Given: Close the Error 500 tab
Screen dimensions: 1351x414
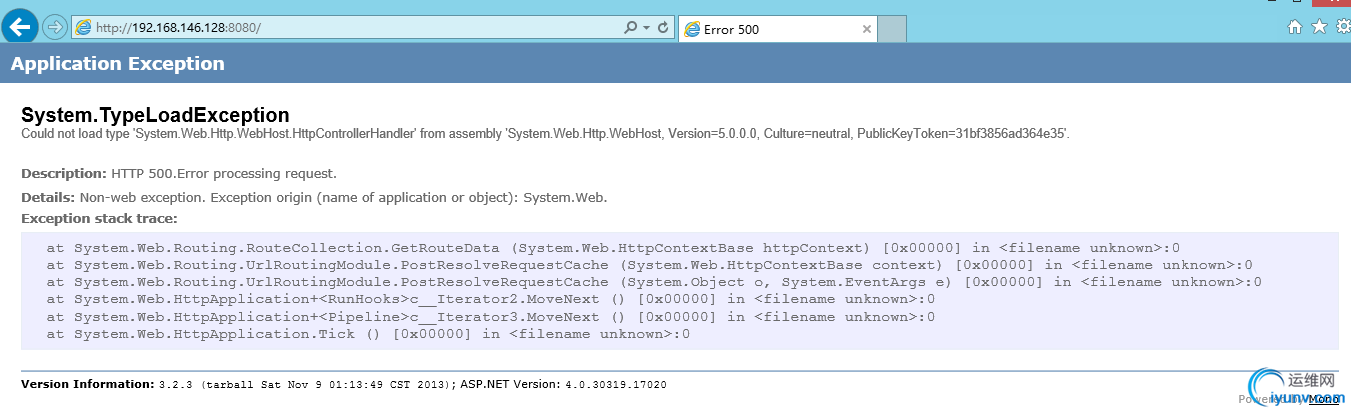Looking at the screenshot, I should [867, 29].
